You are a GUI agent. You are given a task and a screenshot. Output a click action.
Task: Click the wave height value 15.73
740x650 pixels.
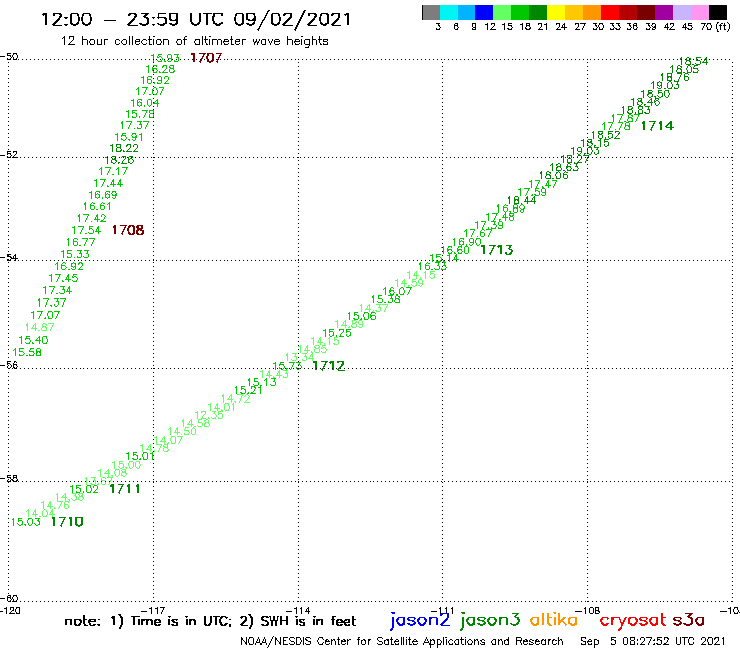pyautogui.click(x=287, y=366)
